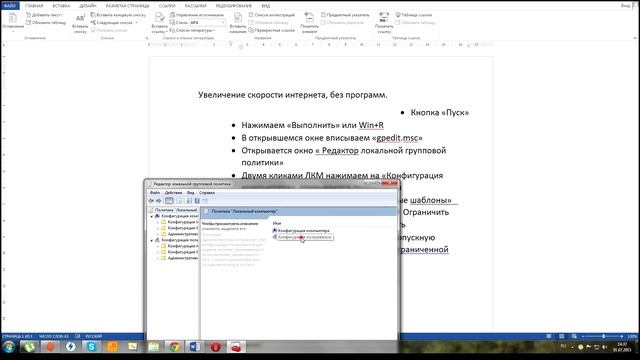The height and width of the screenshot is (360, 640).
Task: Click Предметный указатель
Action: [x=345, y=15]
